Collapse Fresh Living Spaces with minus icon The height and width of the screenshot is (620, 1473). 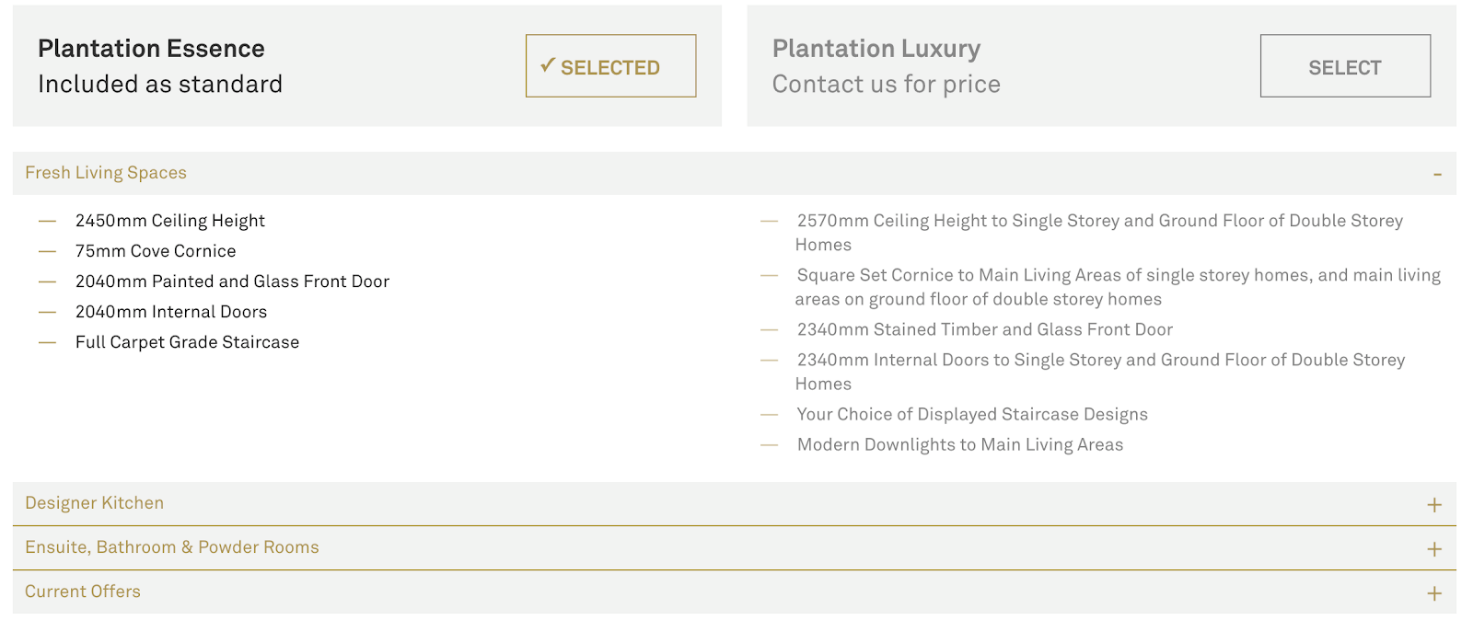(x=1437, y=174)
